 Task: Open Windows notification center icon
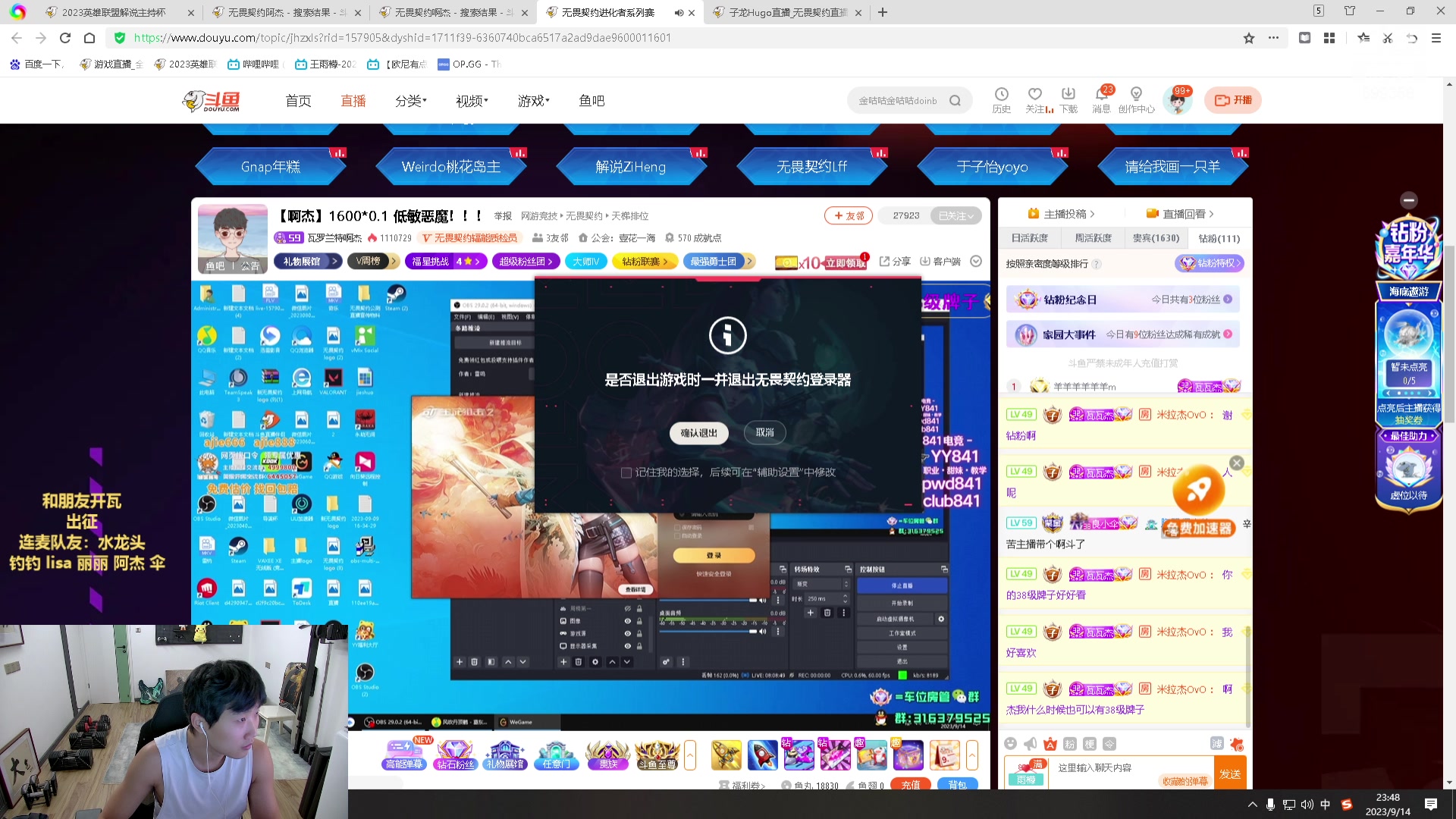click(1431, 805)
